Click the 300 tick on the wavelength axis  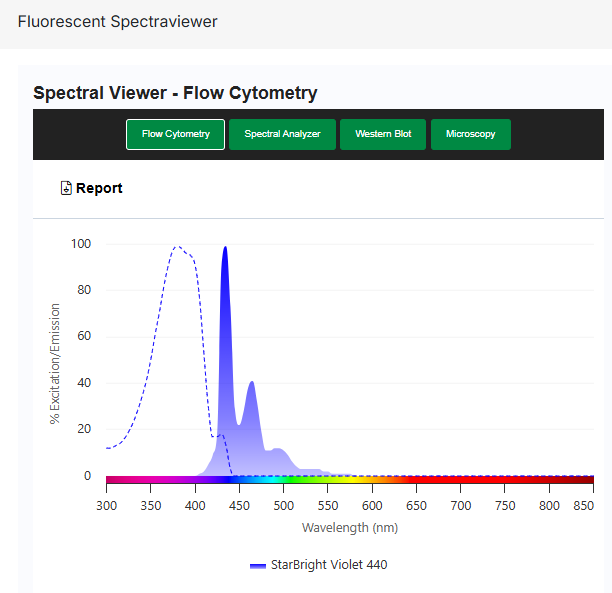pos(106,507)
